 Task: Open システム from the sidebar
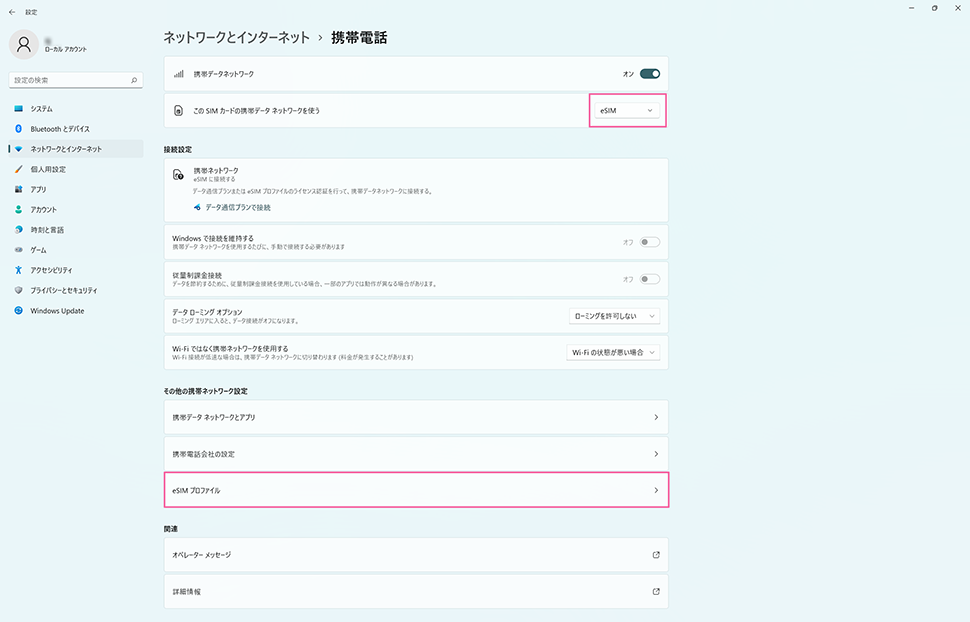[41, 108]
